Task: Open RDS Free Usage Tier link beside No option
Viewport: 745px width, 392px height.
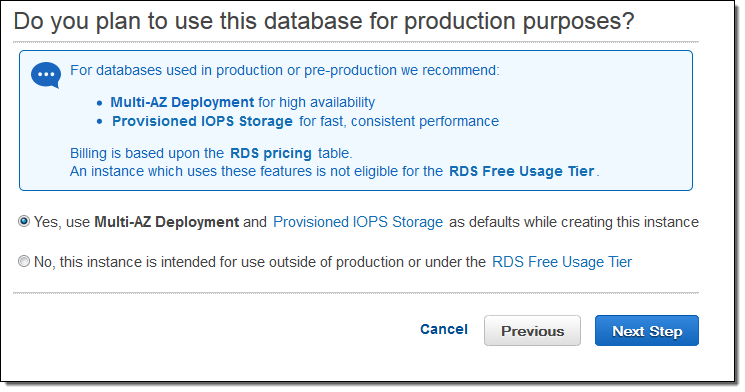Action: click(x=562, y=262)
